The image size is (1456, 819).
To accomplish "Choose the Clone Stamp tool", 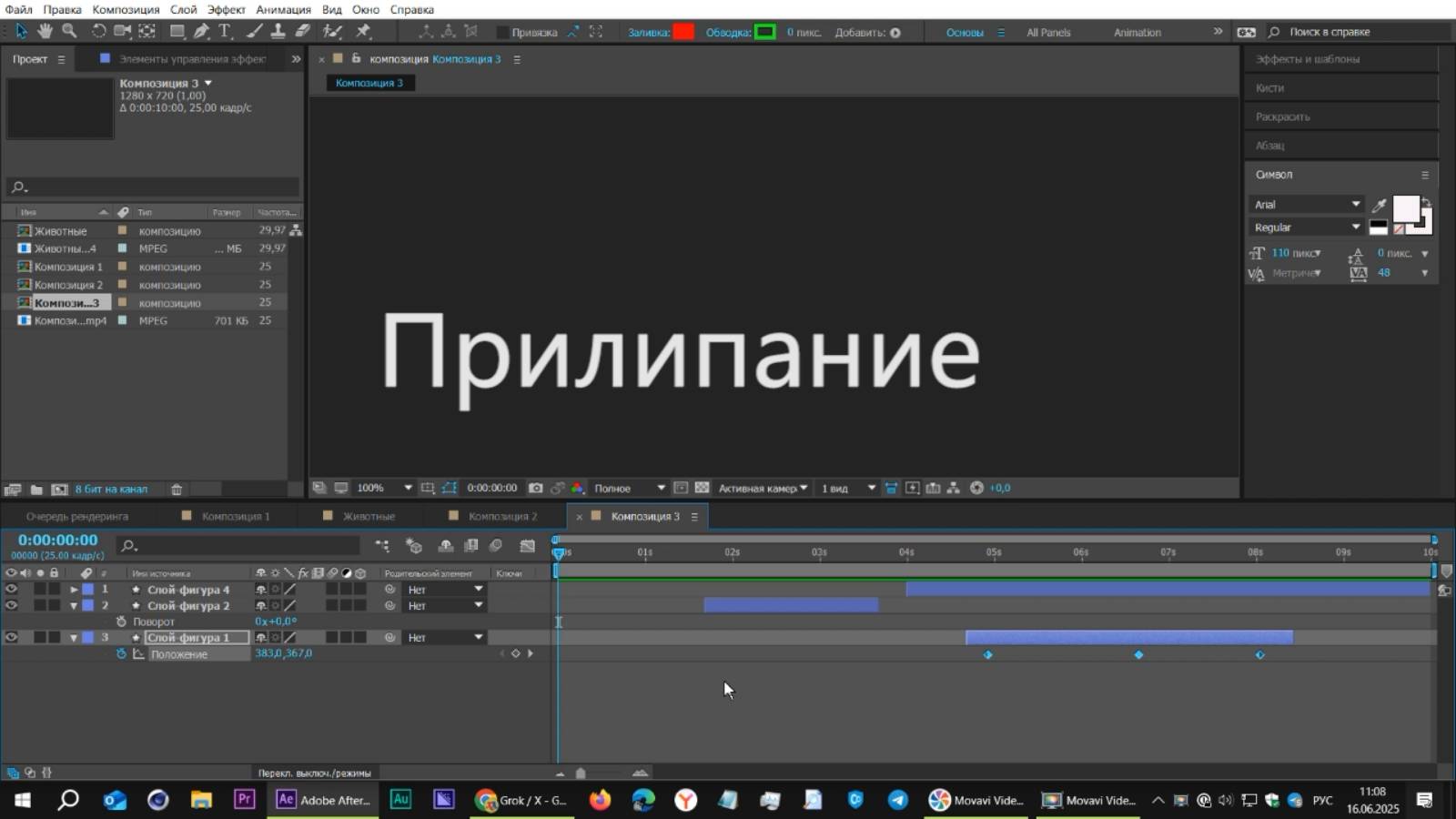I will point(278,31).
